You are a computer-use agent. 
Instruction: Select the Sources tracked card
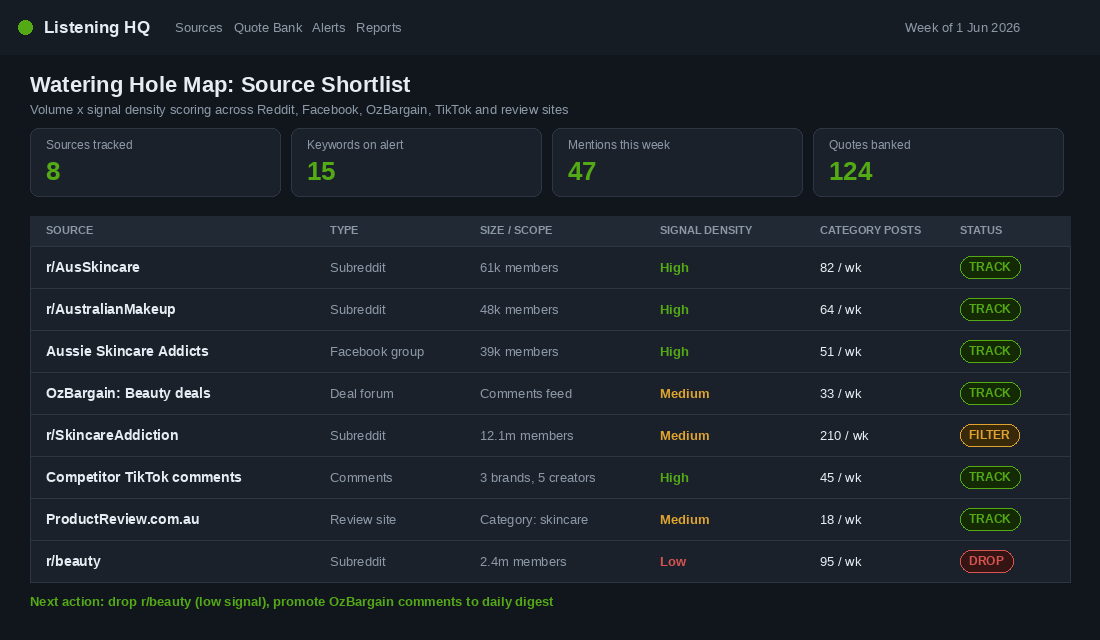(x=155, y=162)
